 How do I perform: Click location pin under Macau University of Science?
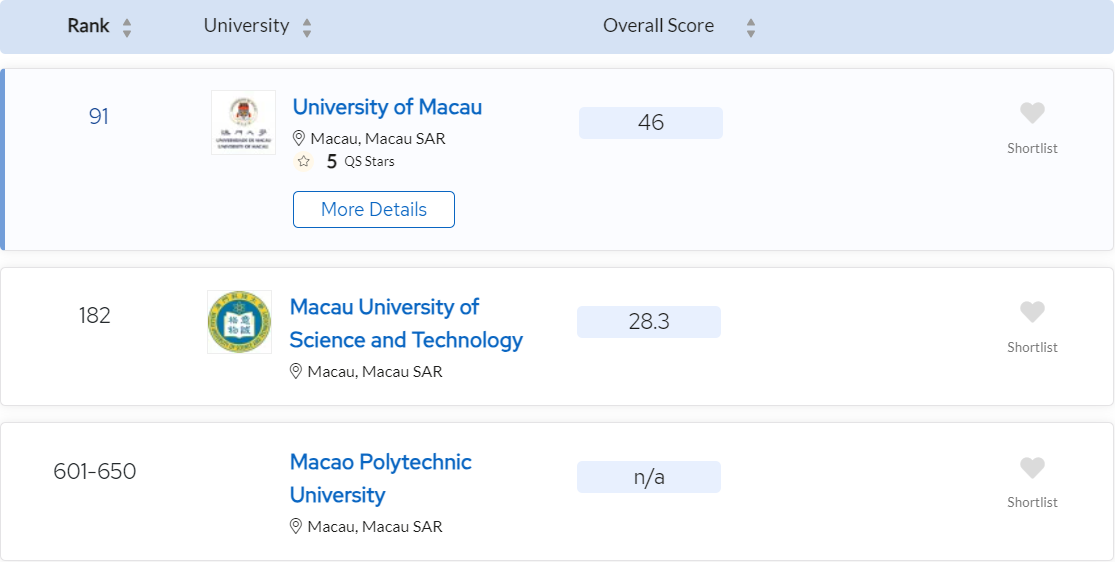click(296, 371)
